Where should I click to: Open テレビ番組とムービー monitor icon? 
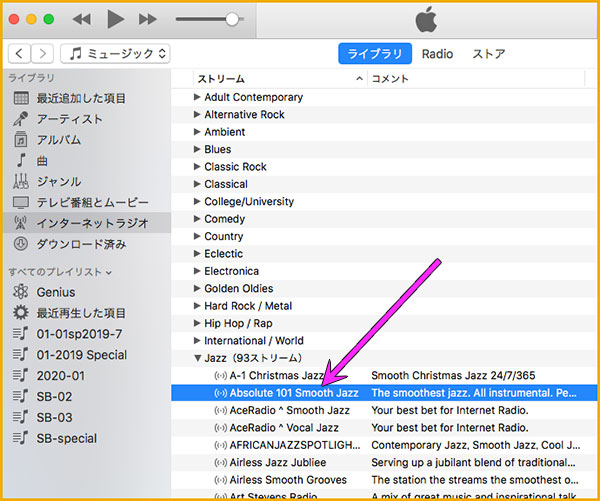pyautogui.click(x=21, y=202)
